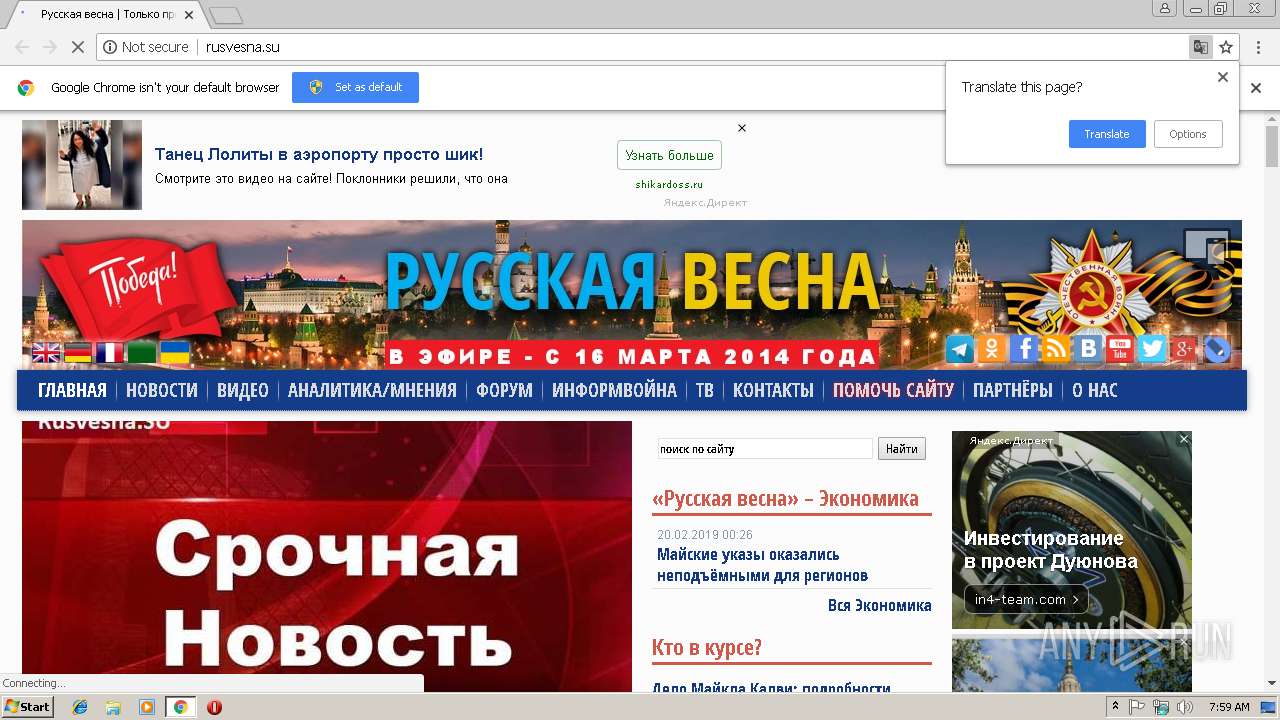The height and width of the screenshot is (720, 1280).
Task: Click the browser Back arrow
Action: pyautogui.click(x=22, y=47)
